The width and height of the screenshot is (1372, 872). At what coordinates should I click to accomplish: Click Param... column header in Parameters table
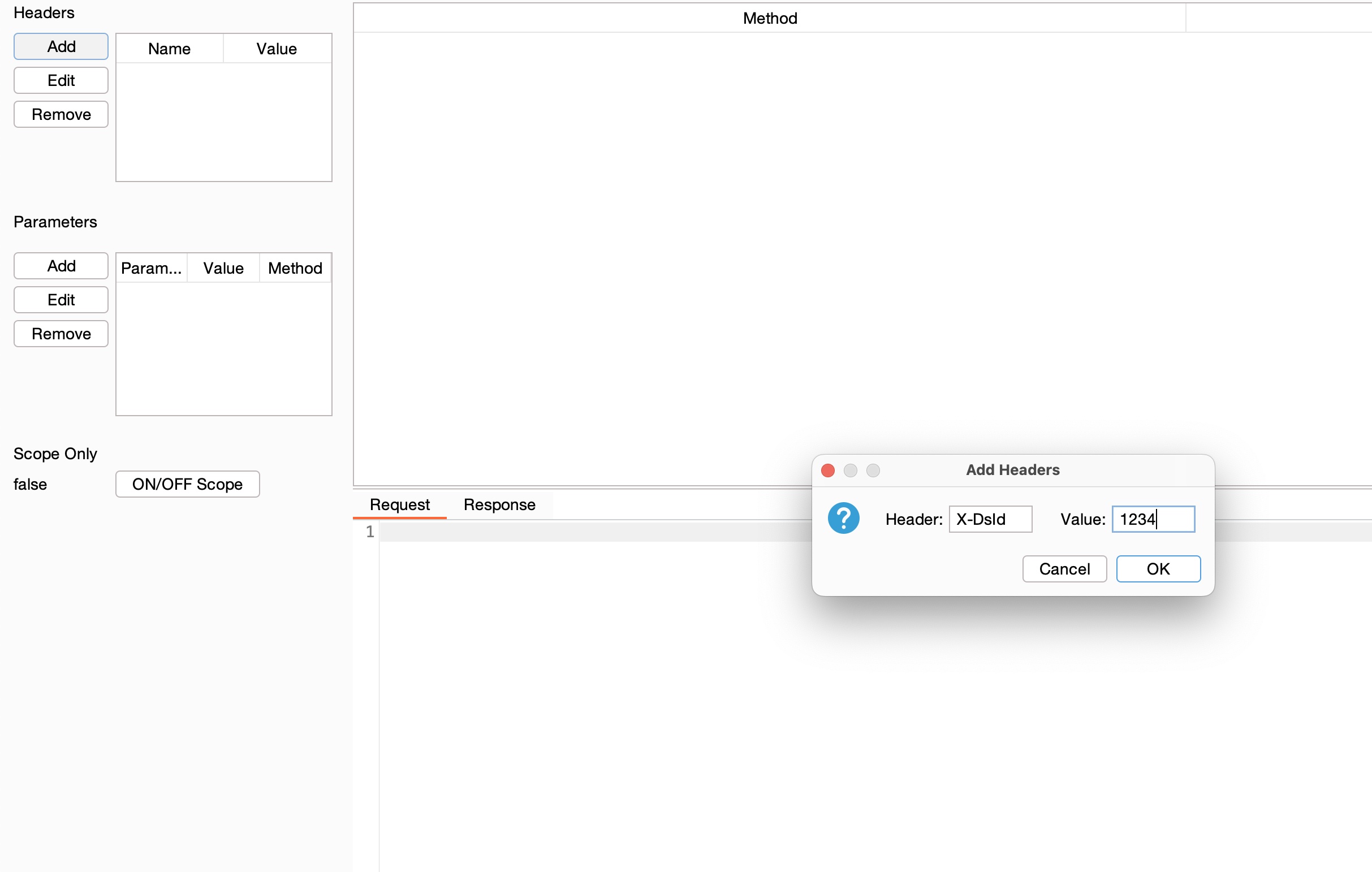coord(151,268)
